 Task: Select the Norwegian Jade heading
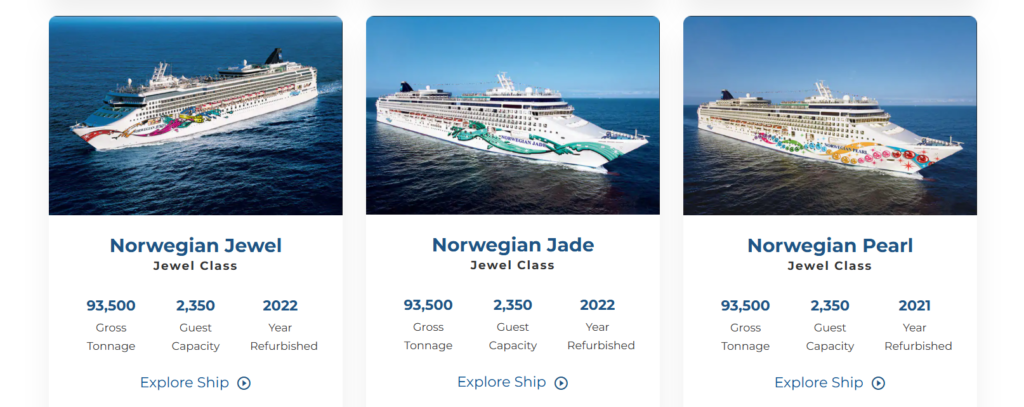tap(513, 245)
